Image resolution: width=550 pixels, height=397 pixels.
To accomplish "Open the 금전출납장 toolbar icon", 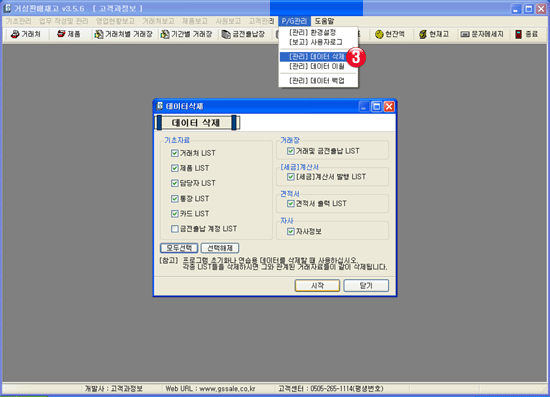I will (243, 34).
